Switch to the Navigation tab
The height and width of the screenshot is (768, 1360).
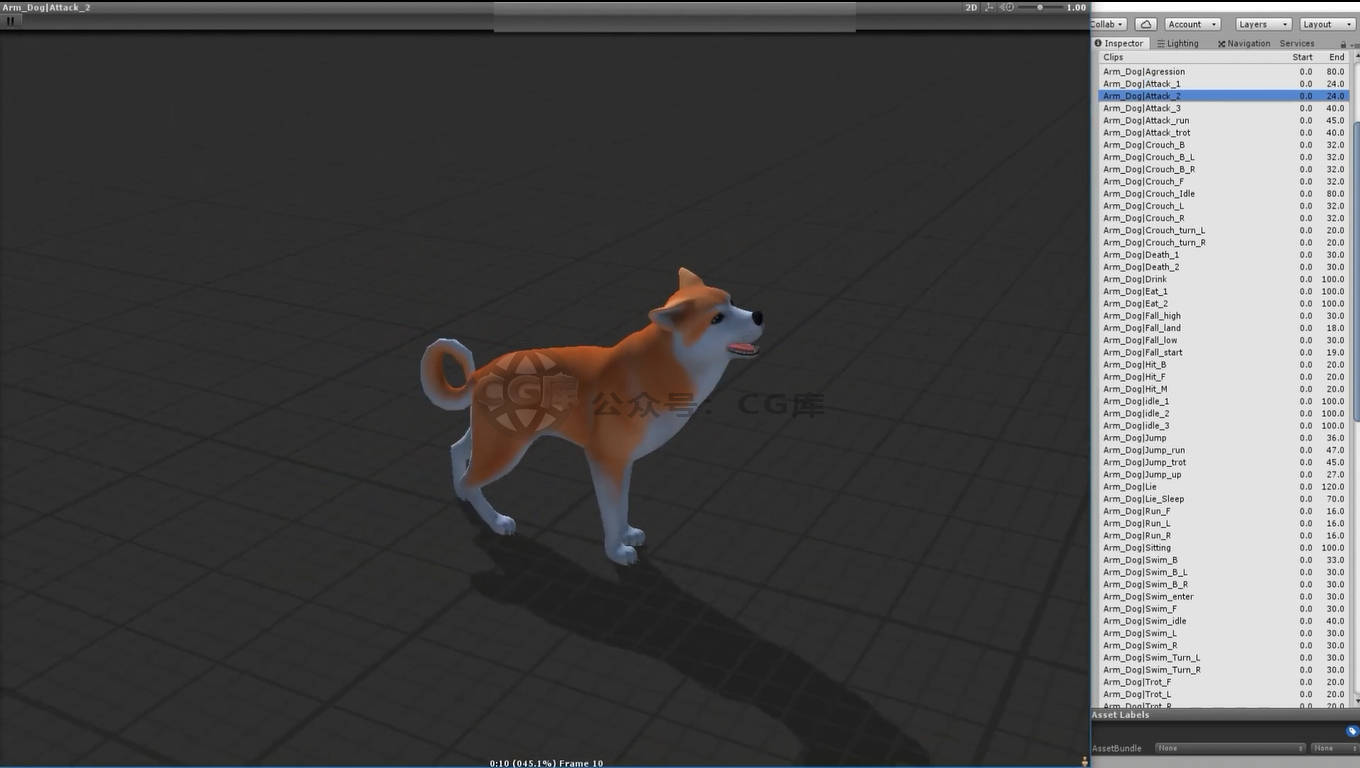pyautogui.click(x=1244, y=43)
